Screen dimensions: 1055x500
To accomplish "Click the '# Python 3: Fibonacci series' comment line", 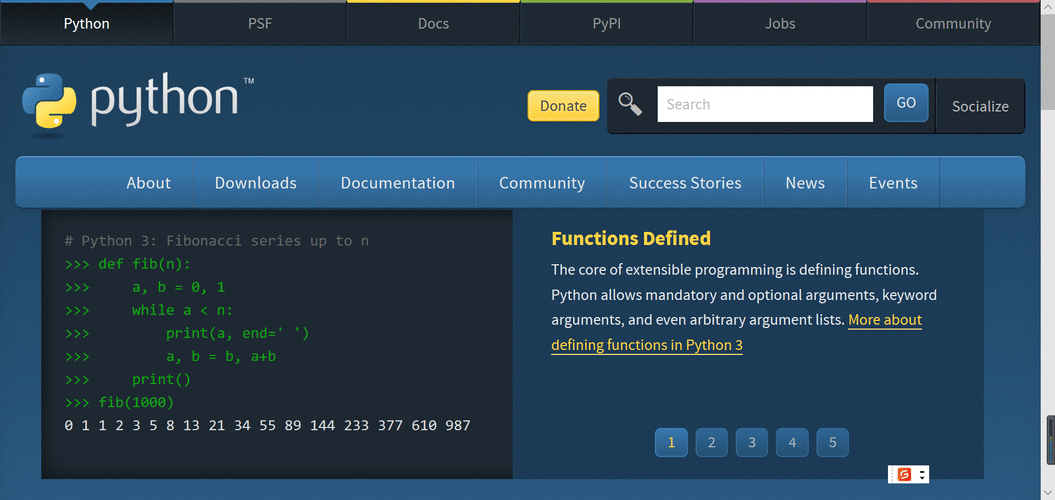I will pyautogui.click(x=217, y=241).
